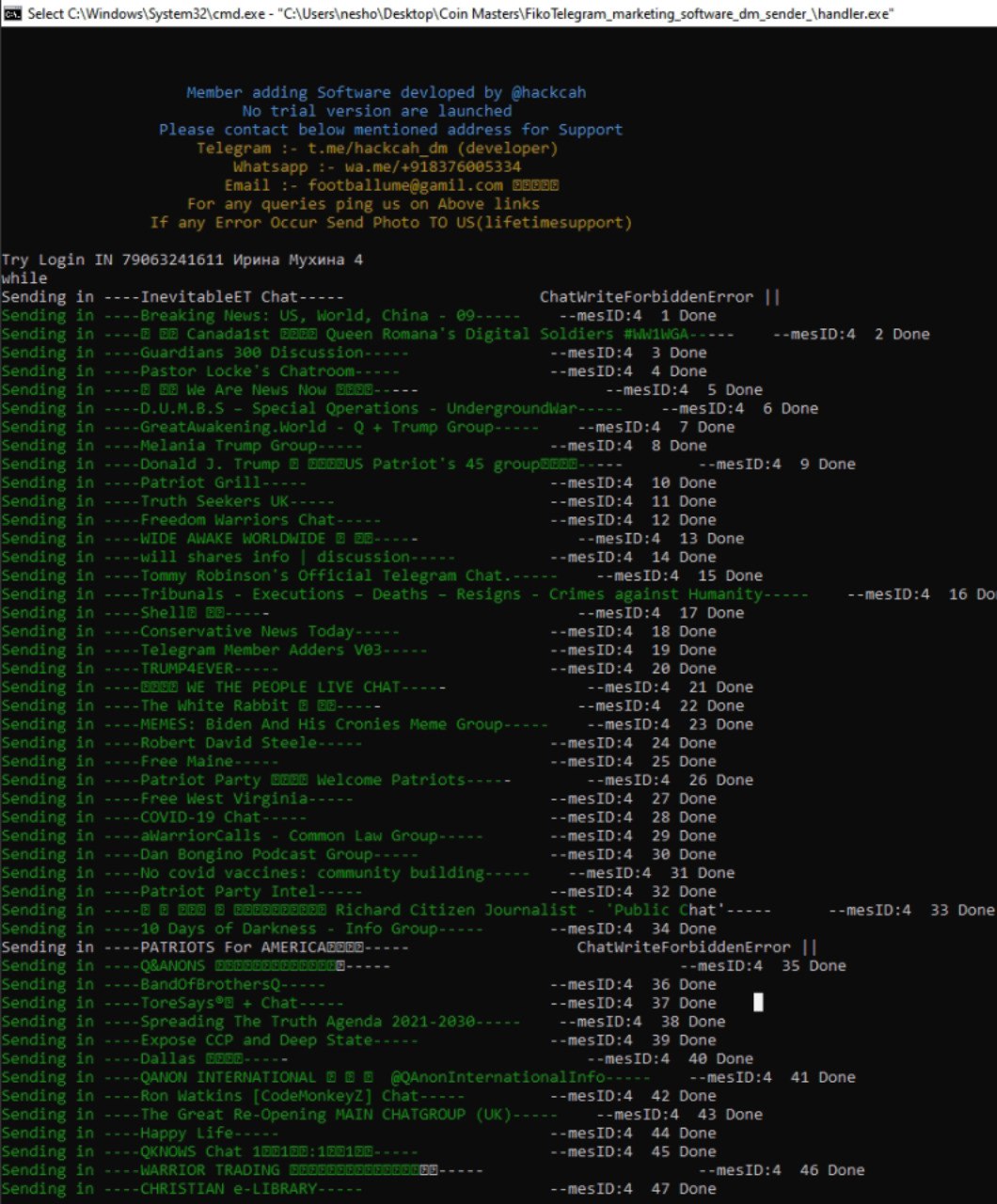Viewport: 997px width, 1204px height.
Task: Click 'D.U.M.B.S - Special Operations' line
Action: tap(410, 408)
